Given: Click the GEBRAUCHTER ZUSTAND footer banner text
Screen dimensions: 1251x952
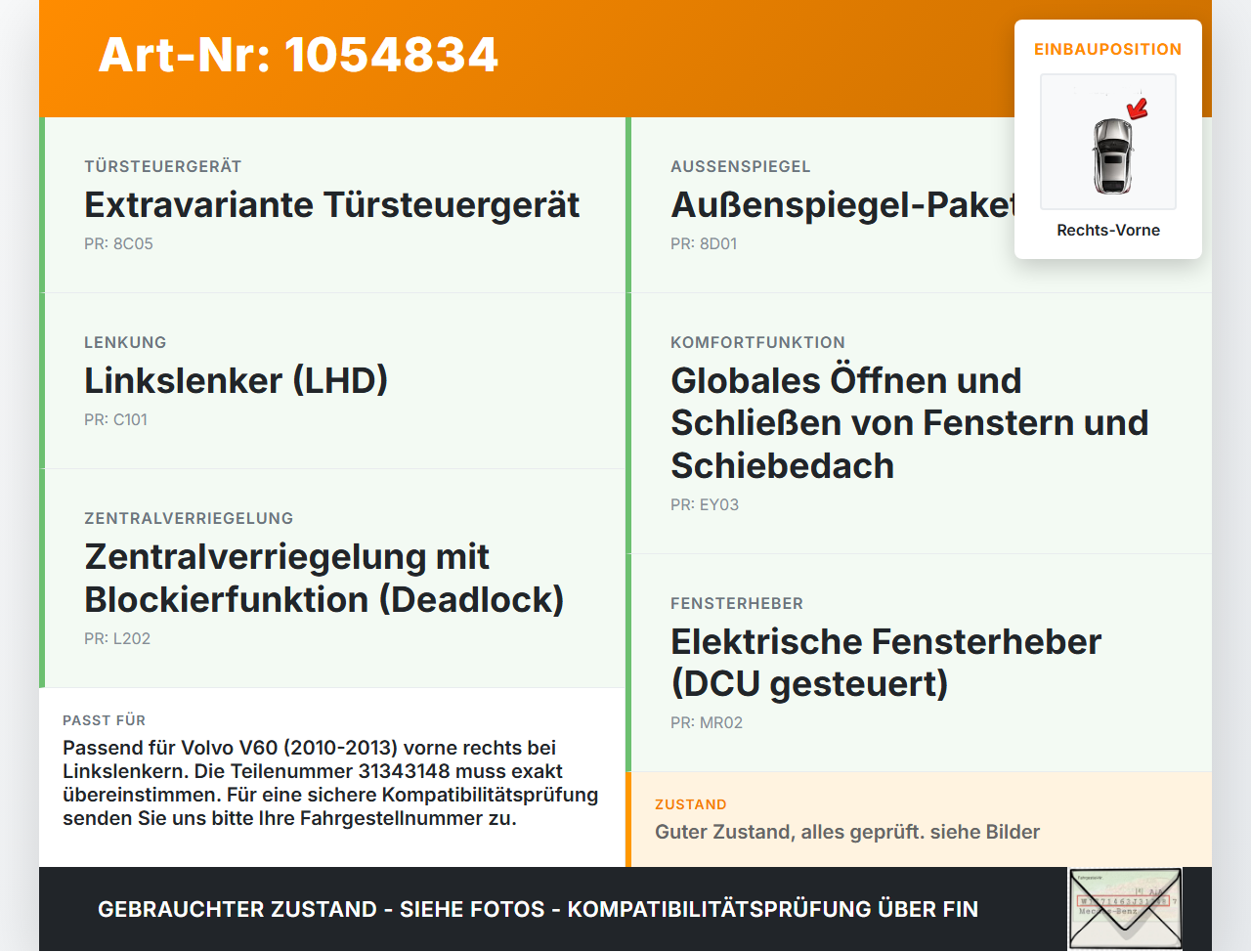Looking at the screenshot, I should (x=538, y=910).
